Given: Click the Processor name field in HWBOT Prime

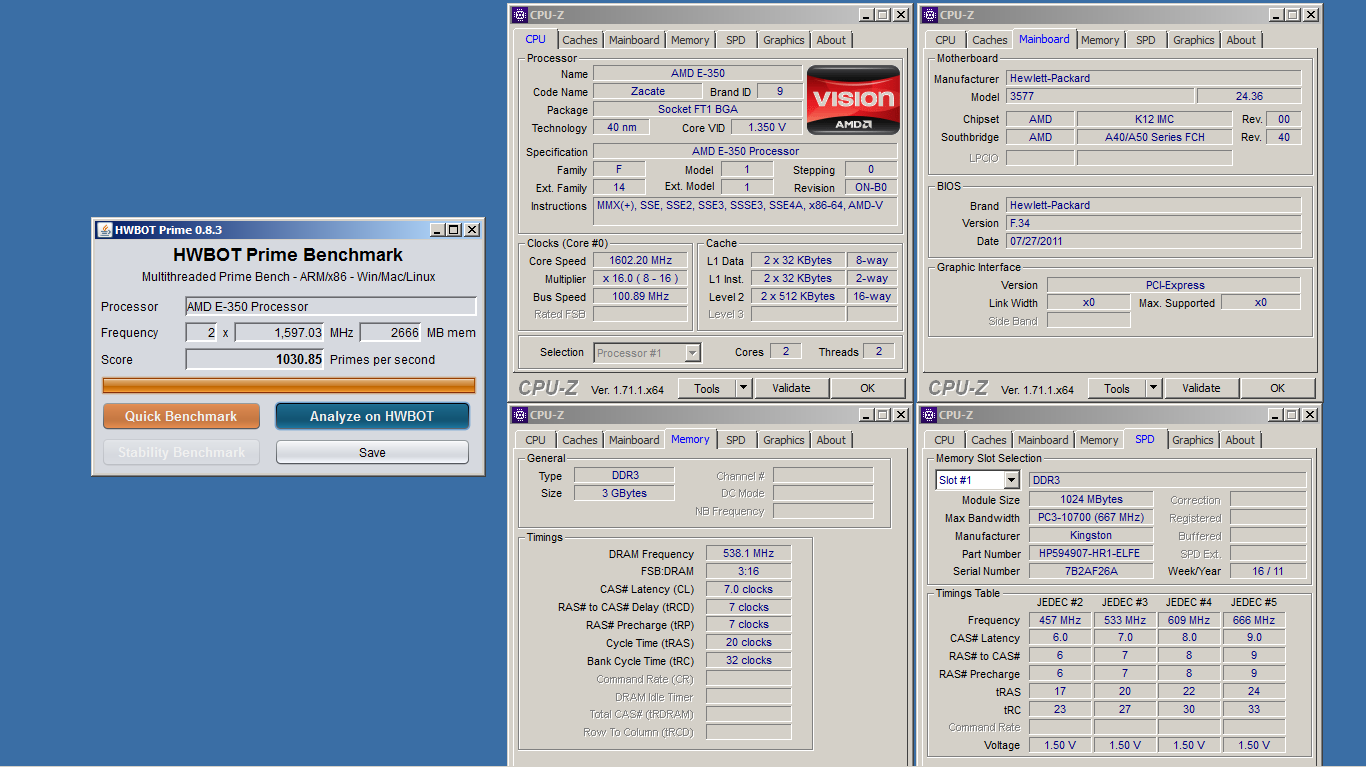Looking at the screenshot, I should [331, 307].
